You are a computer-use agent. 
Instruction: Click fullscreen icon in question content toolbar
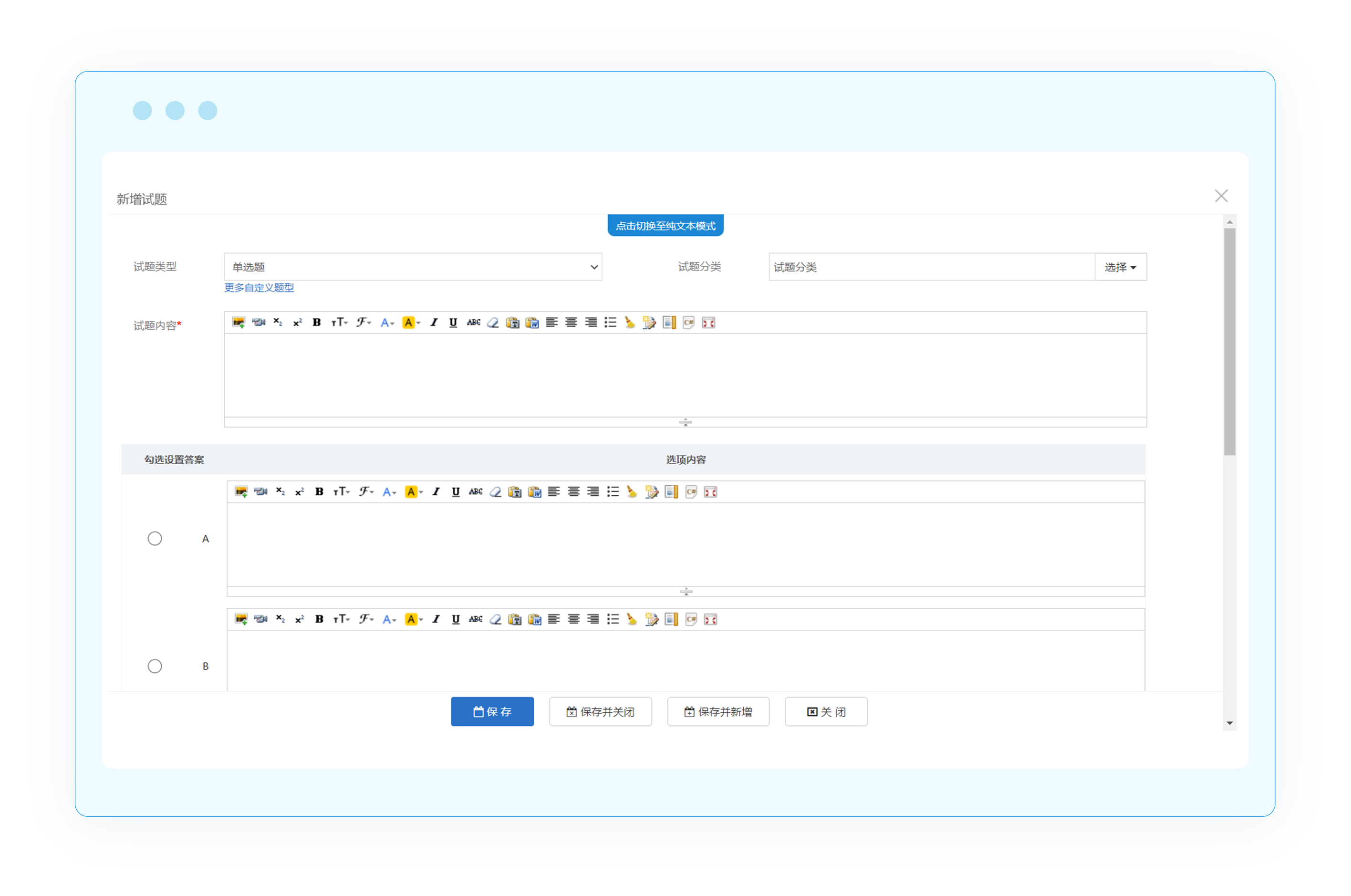point(708,323)
